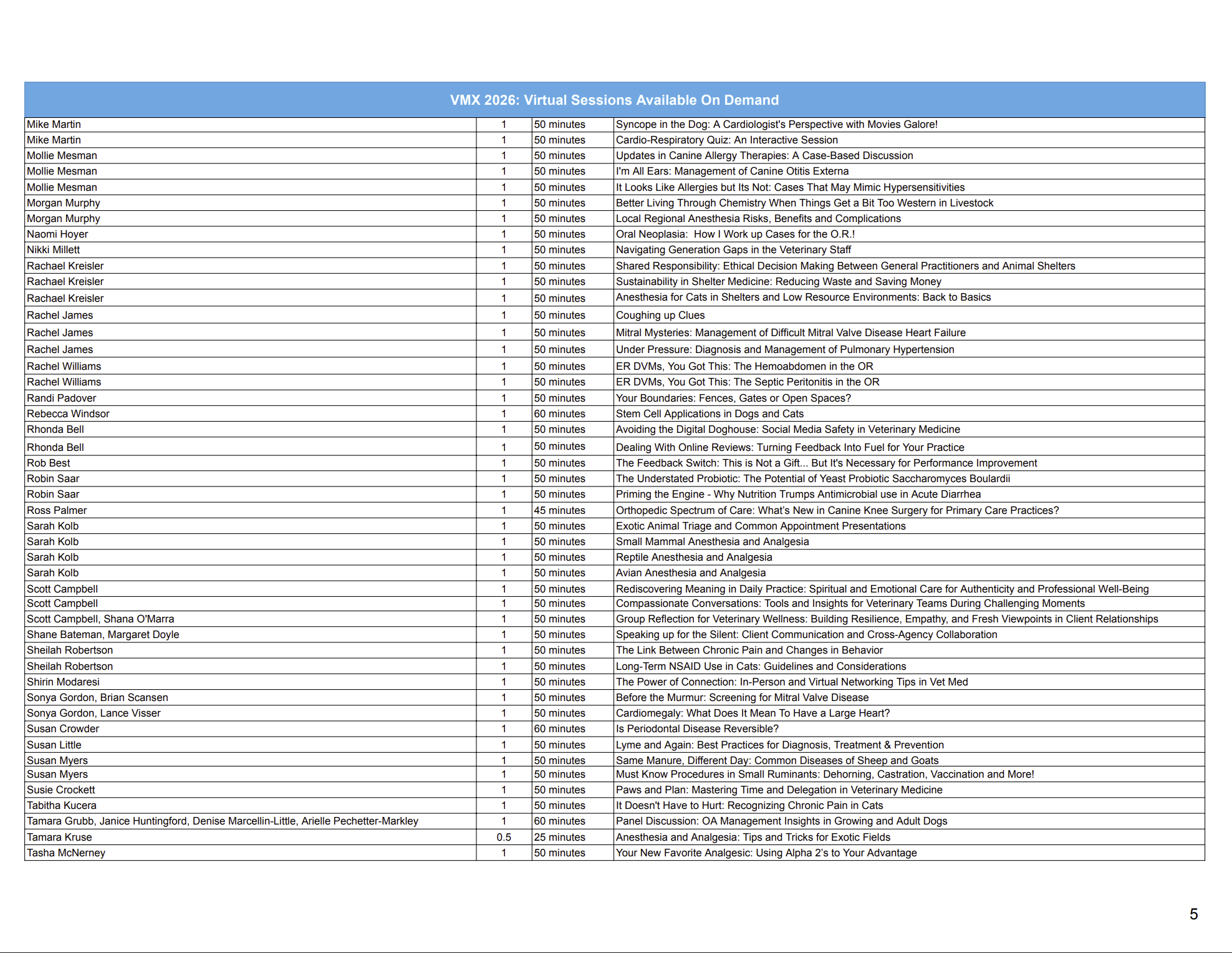
Task: Select the 45 minutes duration cell
Action: pos(559,510)
